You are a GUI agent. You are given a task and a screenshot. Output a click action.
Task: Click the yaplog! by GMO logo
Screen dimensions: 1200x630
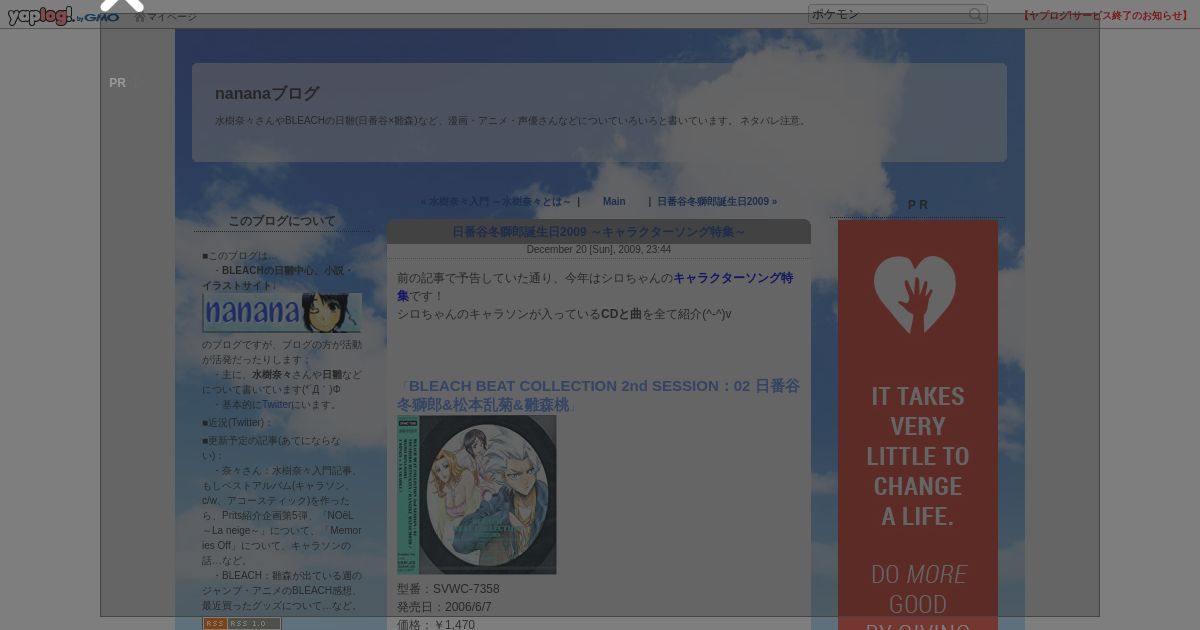pos(64,16)
